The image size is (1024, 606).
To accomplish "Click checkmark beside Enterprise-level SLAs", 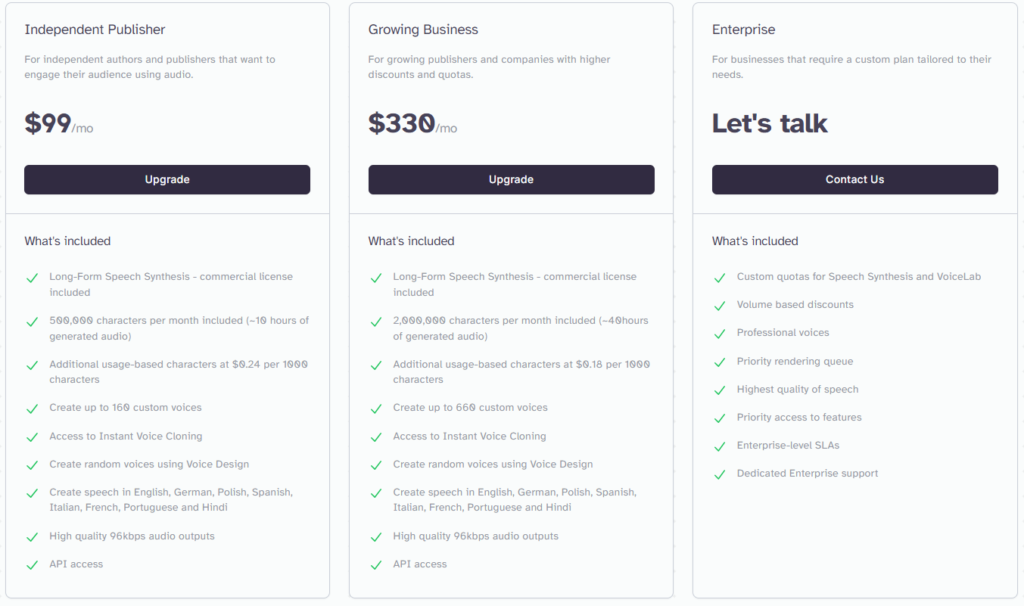I will tap(720, 447).
